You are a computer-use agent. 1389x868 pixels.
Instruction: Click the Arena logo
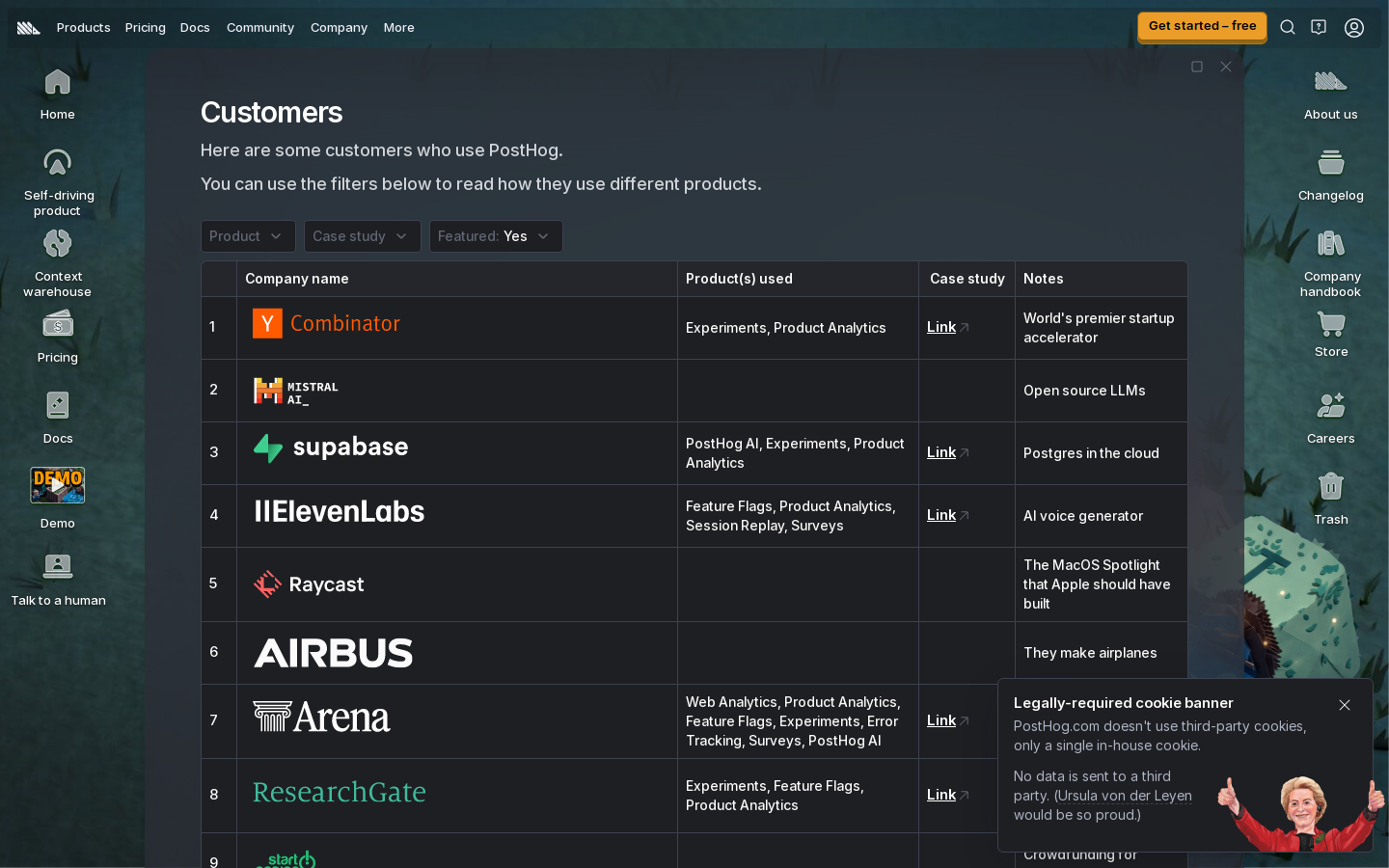[x=321, y=717]
